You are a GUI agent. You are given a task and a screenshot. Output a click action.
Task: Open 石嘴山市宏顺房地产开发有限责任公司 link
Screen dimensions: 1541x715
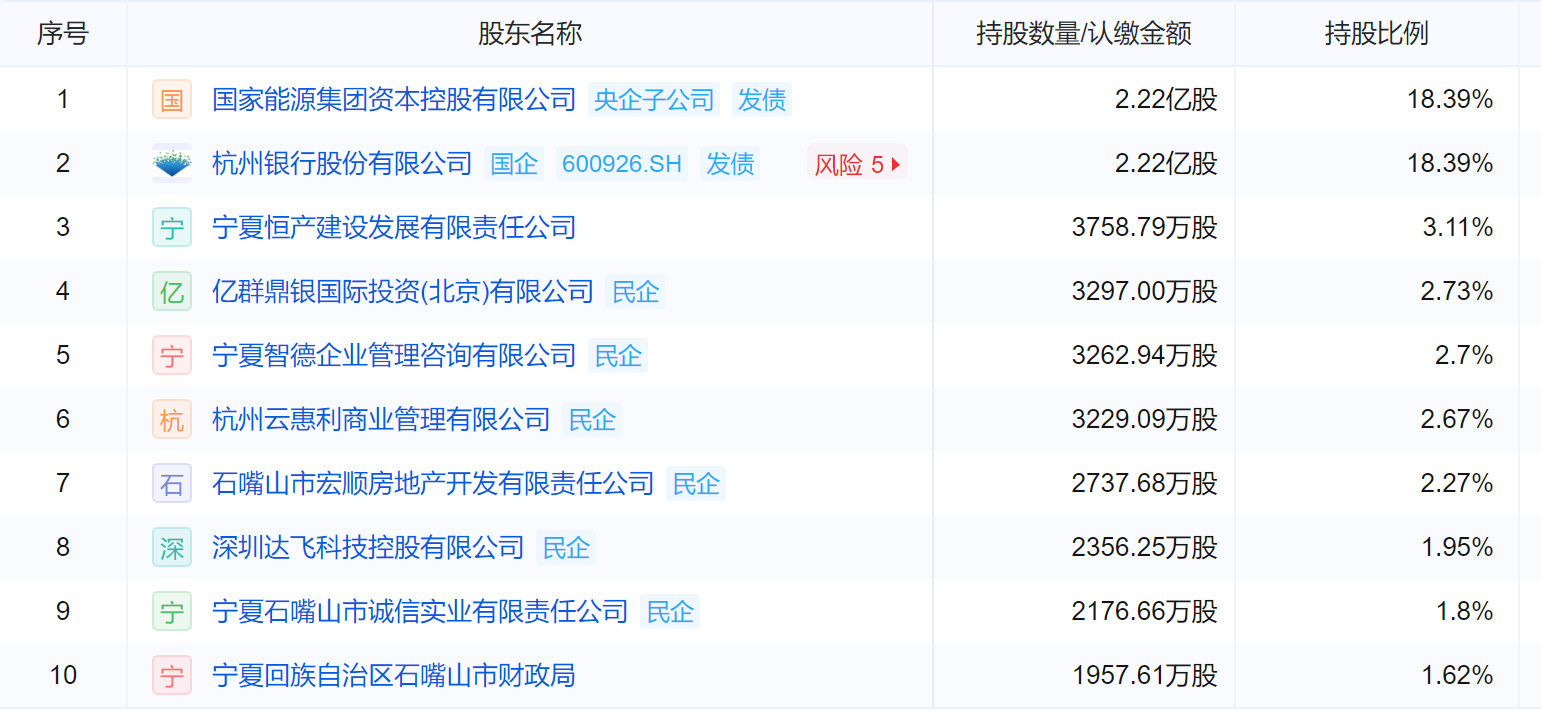tap(433, 483)
